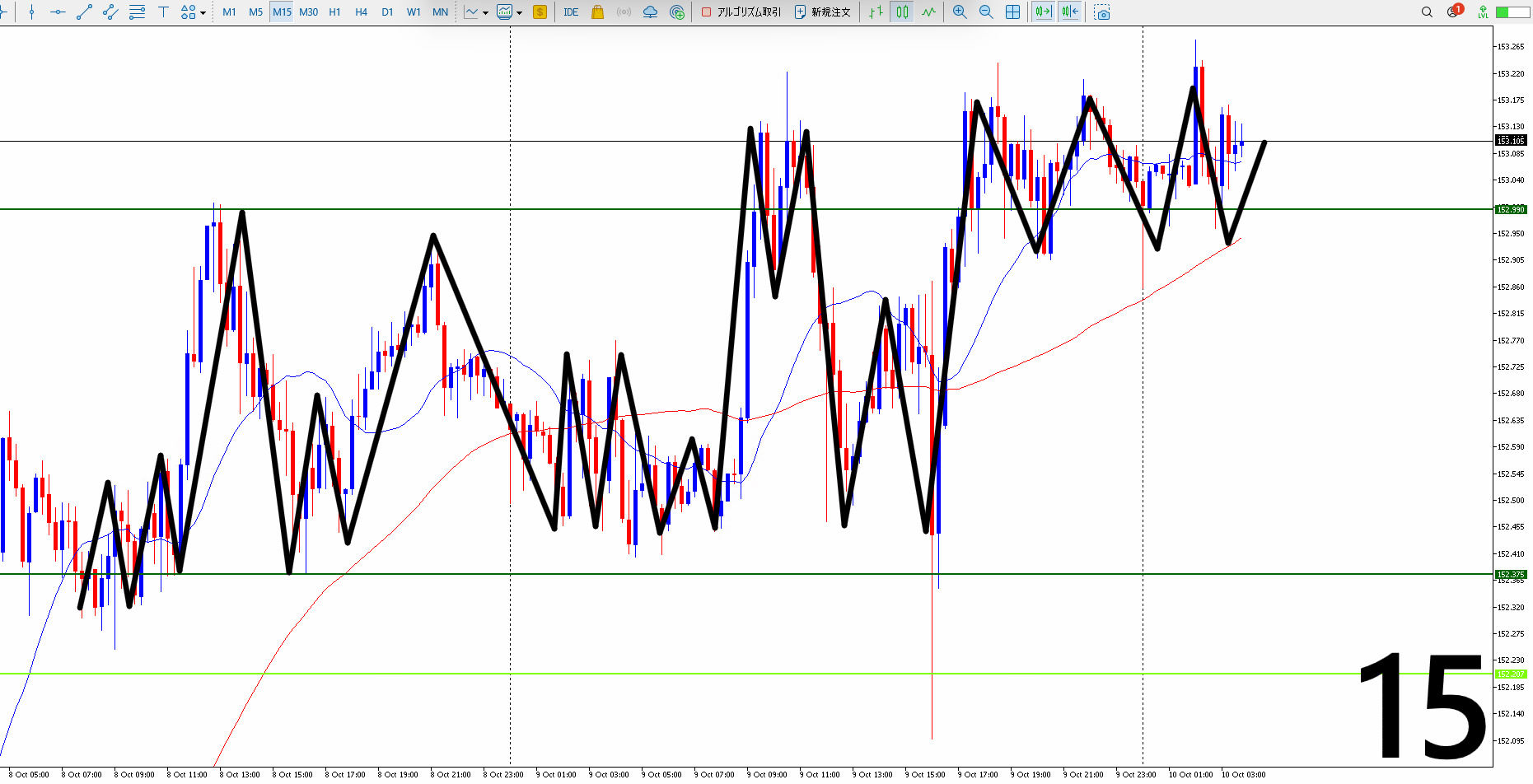The height and width of the screenshot is (784, 1533).
Task: Open the chart type dropdown arrow
Action: click(x=485, y=13)
